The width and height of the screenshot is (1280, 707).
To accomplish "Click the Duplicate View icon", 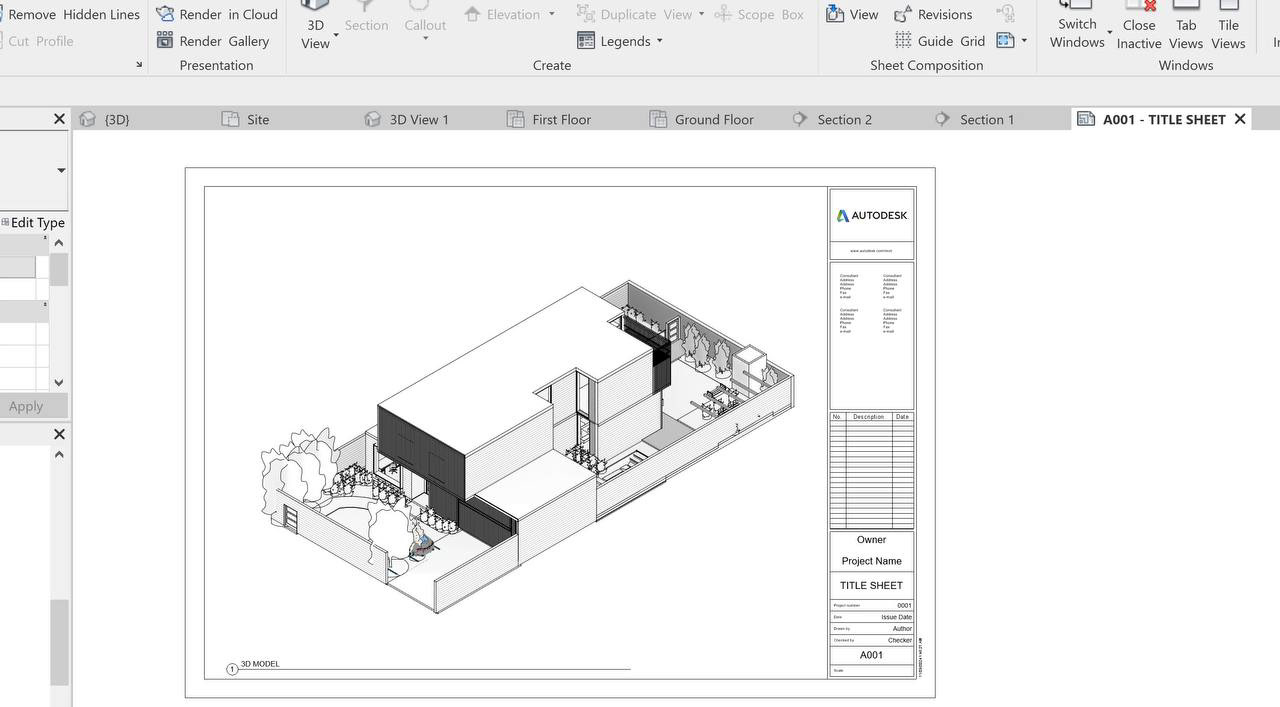I will 586,14.
